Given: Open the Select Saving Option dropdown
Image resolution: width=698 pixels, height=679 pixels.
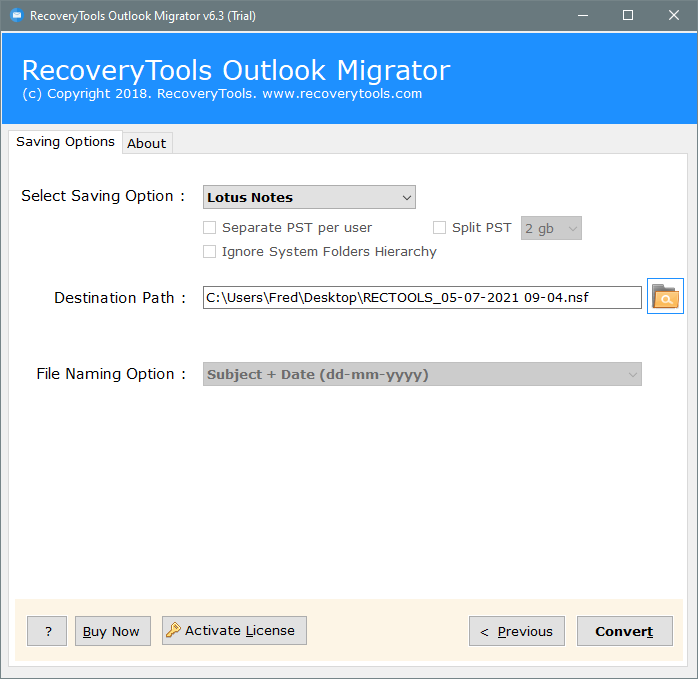Looking at the screenshot, I should coord(309,197).
